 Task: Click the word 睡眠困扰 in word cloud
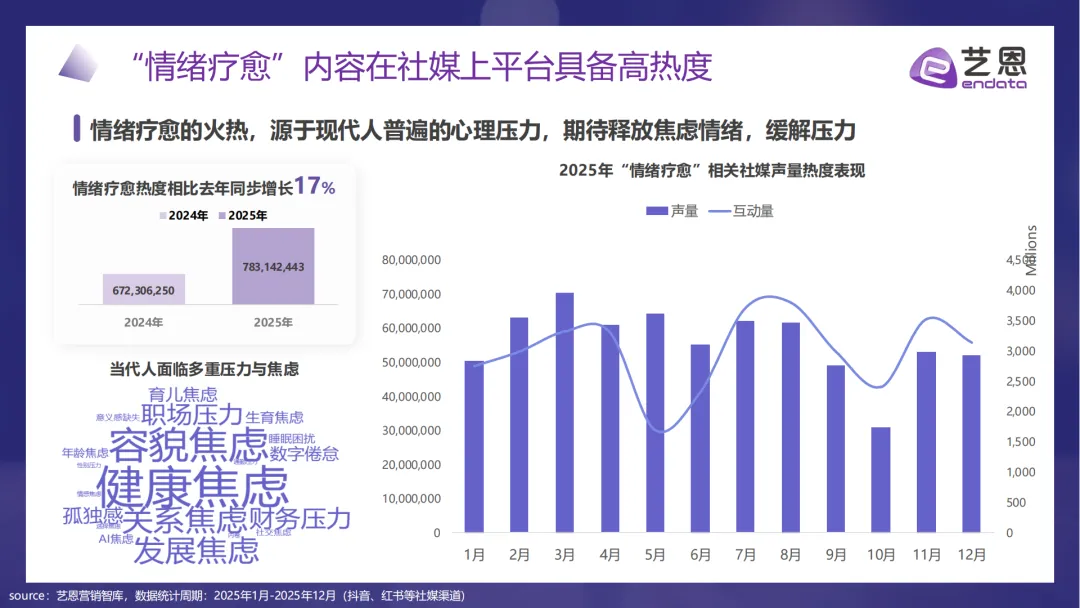pyautogui.click(x=291, y=439)
